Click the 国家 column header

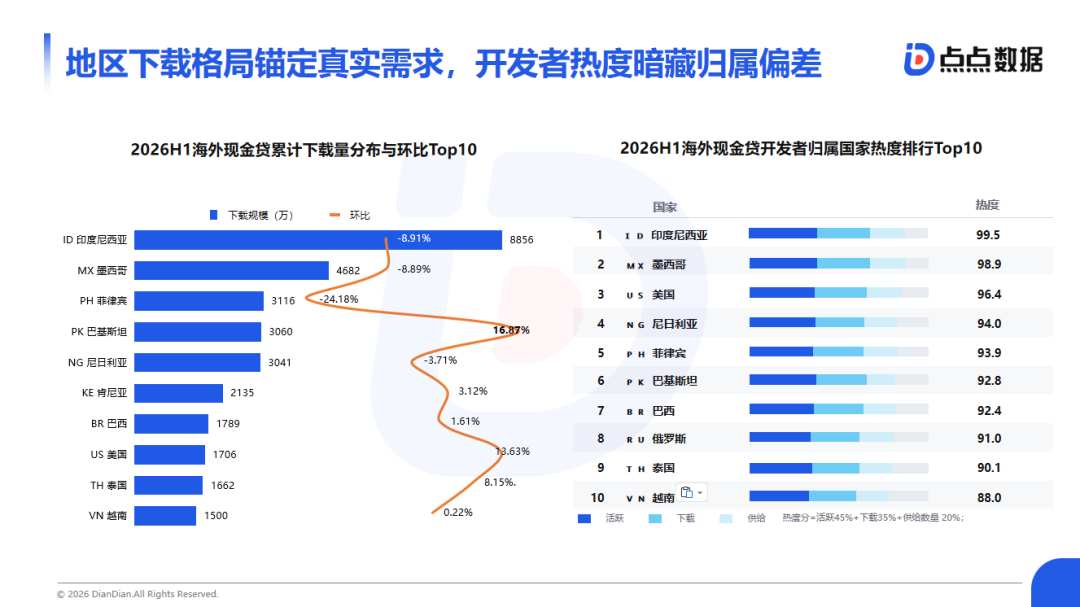click(x=664, y=207)
